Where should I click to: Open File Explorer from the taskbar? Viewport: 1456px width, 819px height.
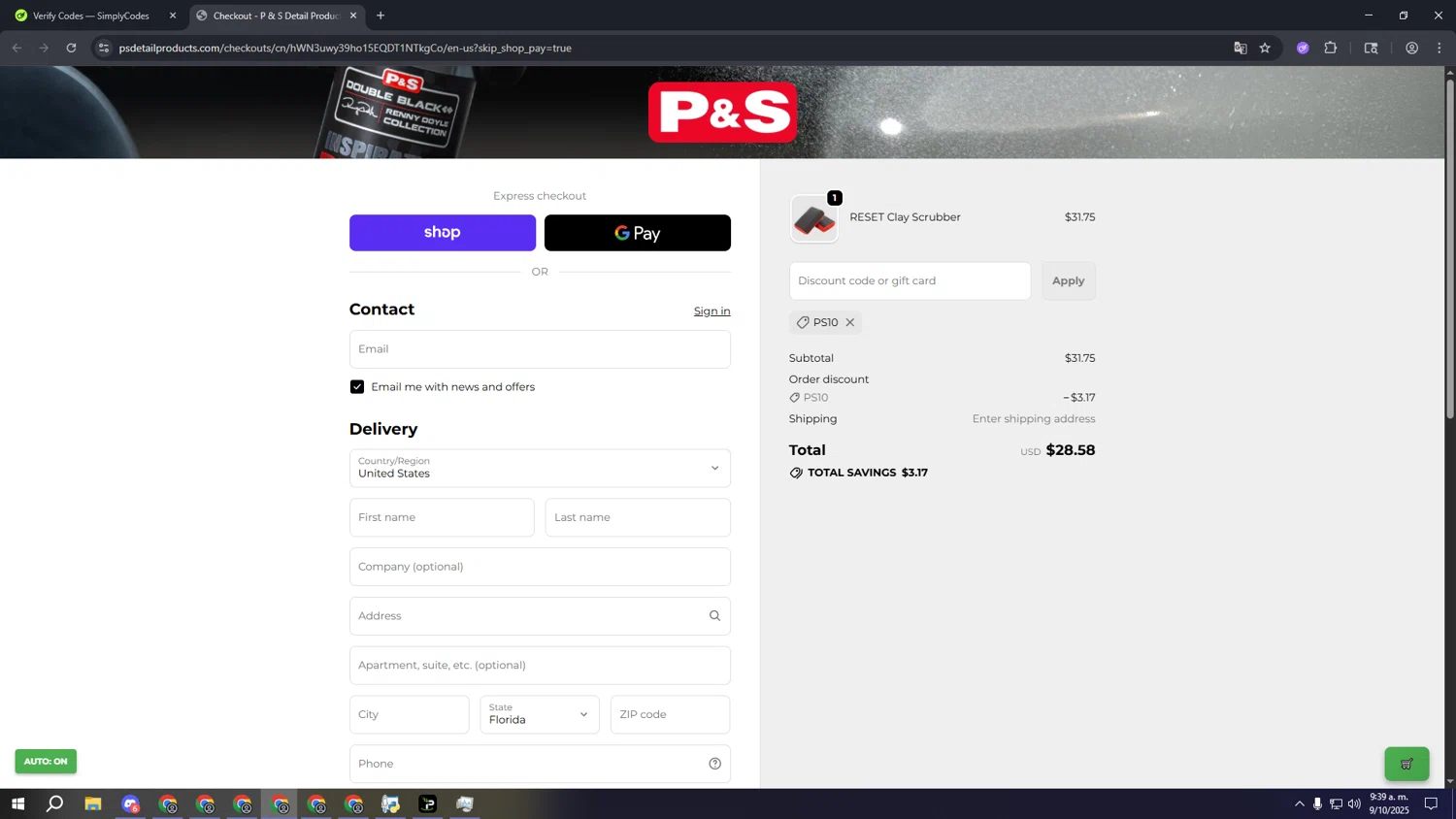coord(93,803)
